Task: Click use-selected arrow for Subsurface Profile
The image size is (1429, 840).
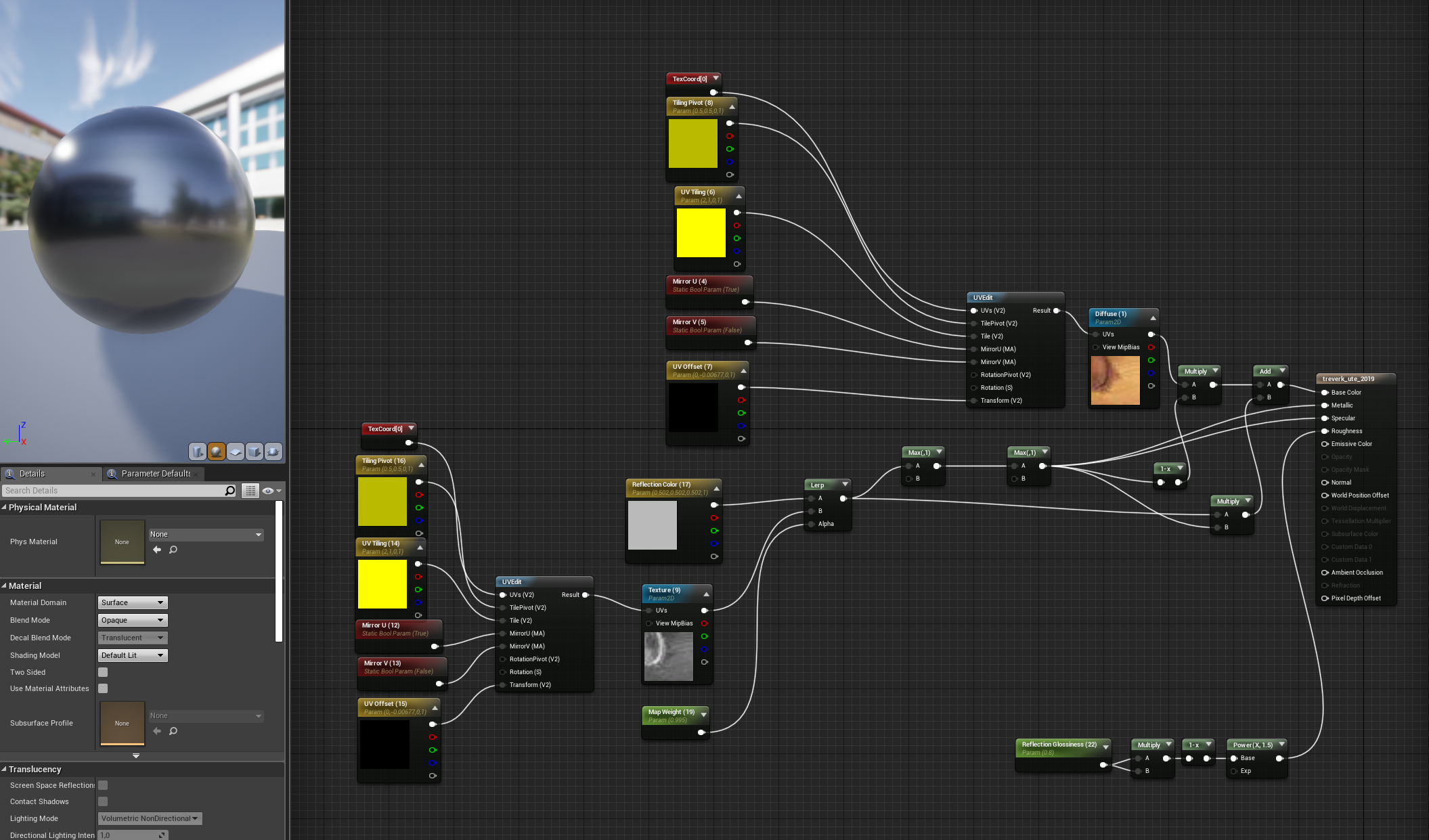Action: [157, 731]
